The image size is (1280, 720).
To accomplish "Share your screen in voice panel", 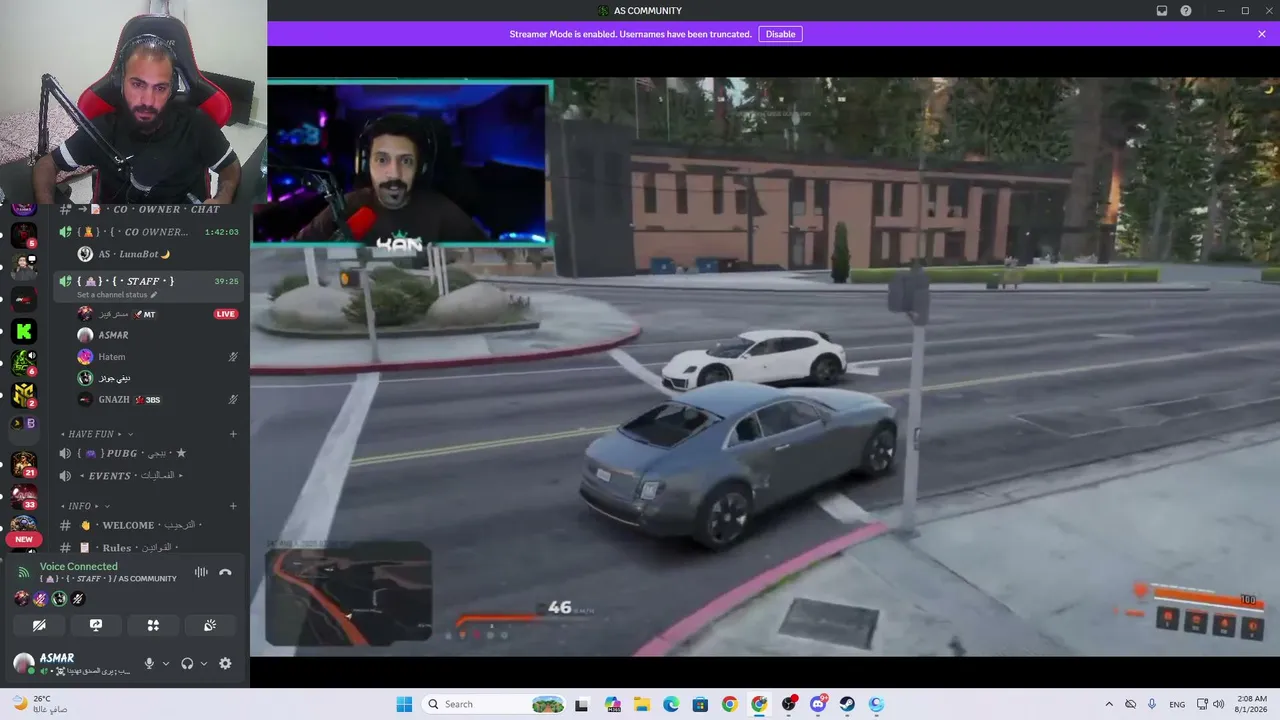I will coord(96,625).
